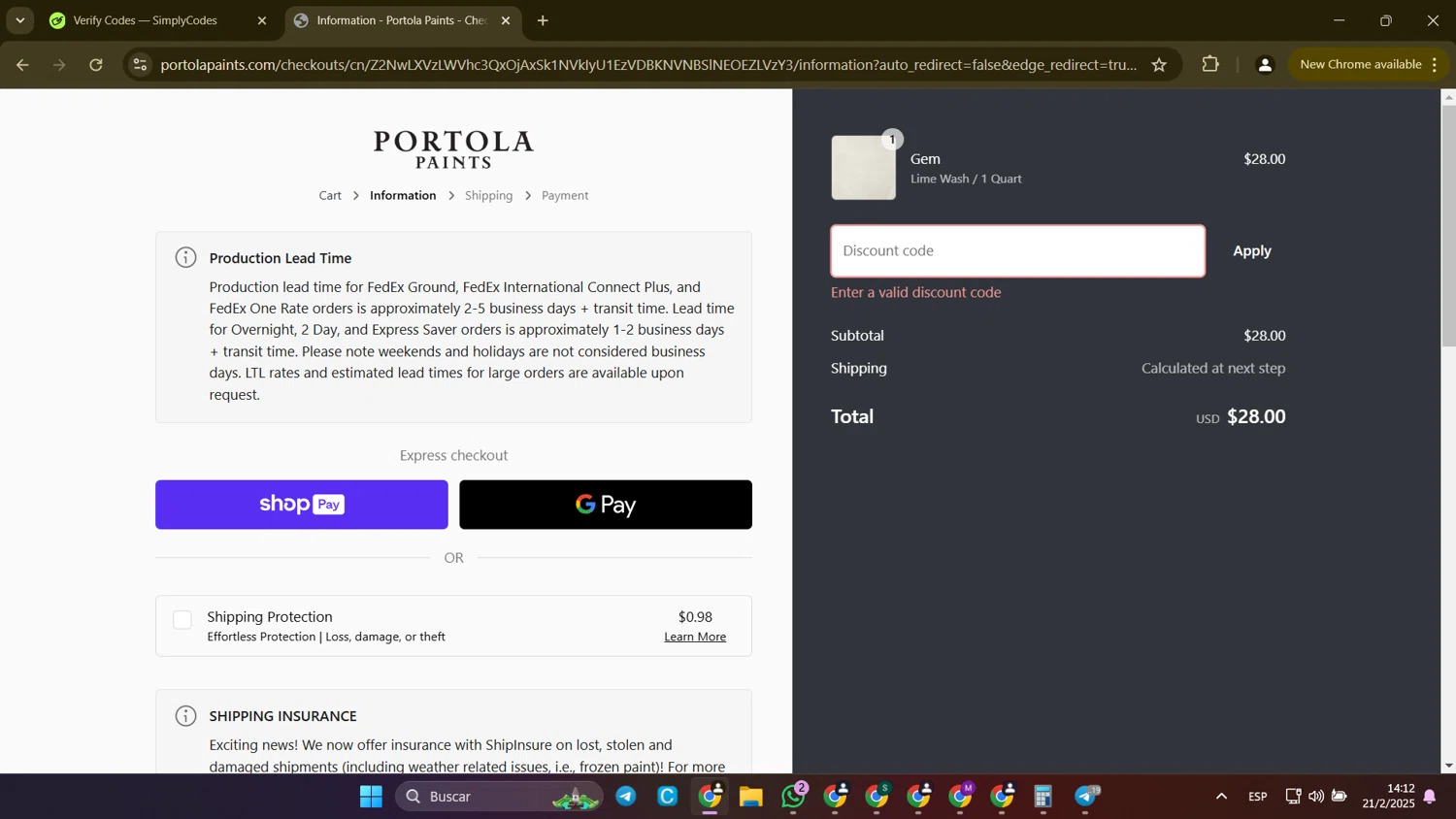Switch the ESP keyboard language indicator
The image size is (1456, 819).
coord(1258,797)
